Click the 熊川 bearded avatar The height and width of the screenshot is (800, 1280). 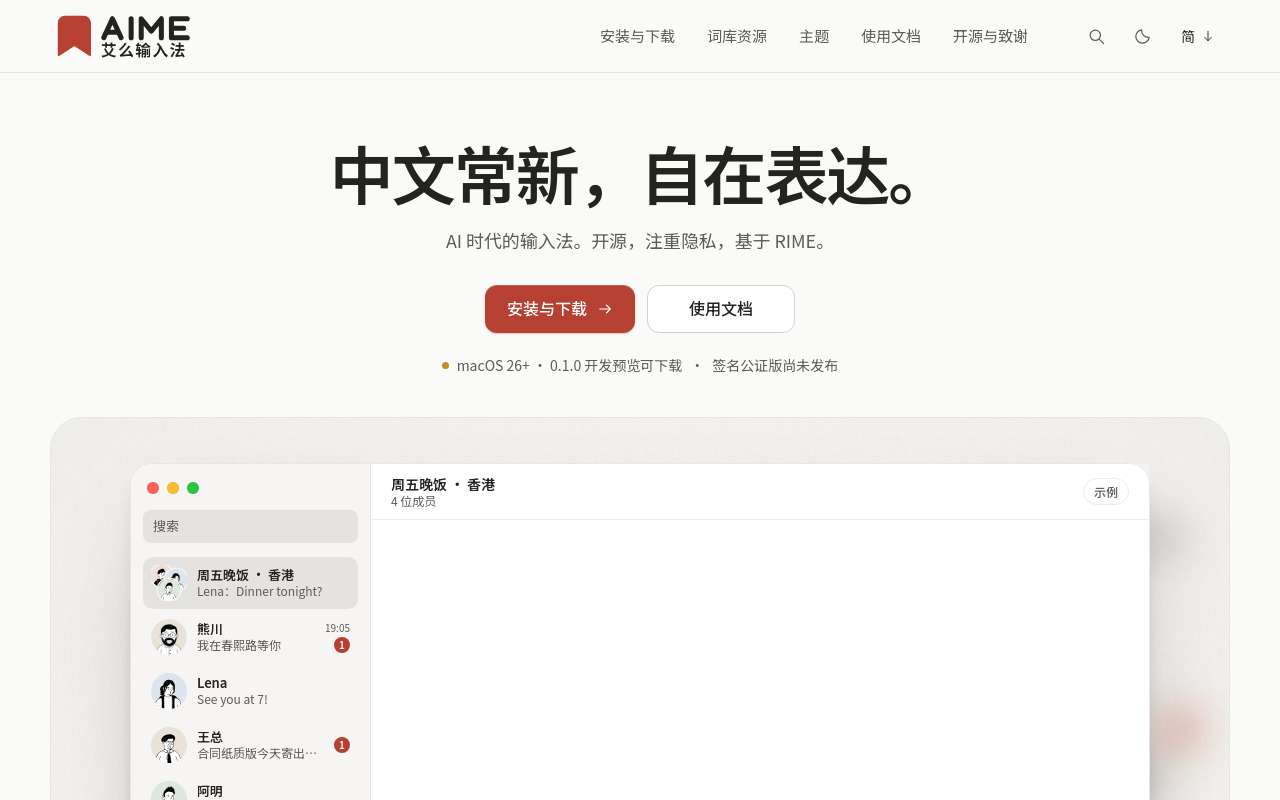point(169,637)
